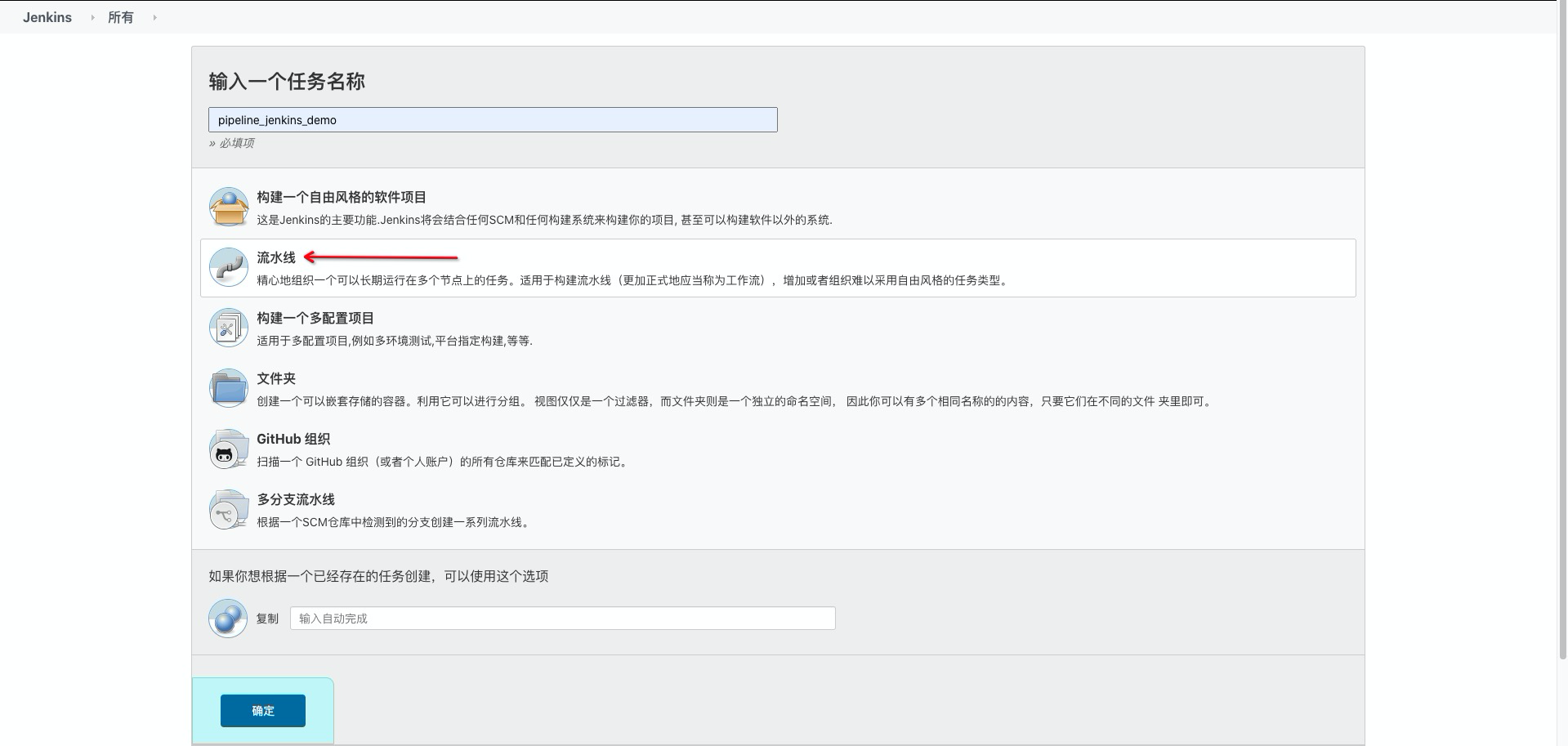Screen dimensions: 1568x746
Task: Select the 文件夹 item title
Action: 276,378
